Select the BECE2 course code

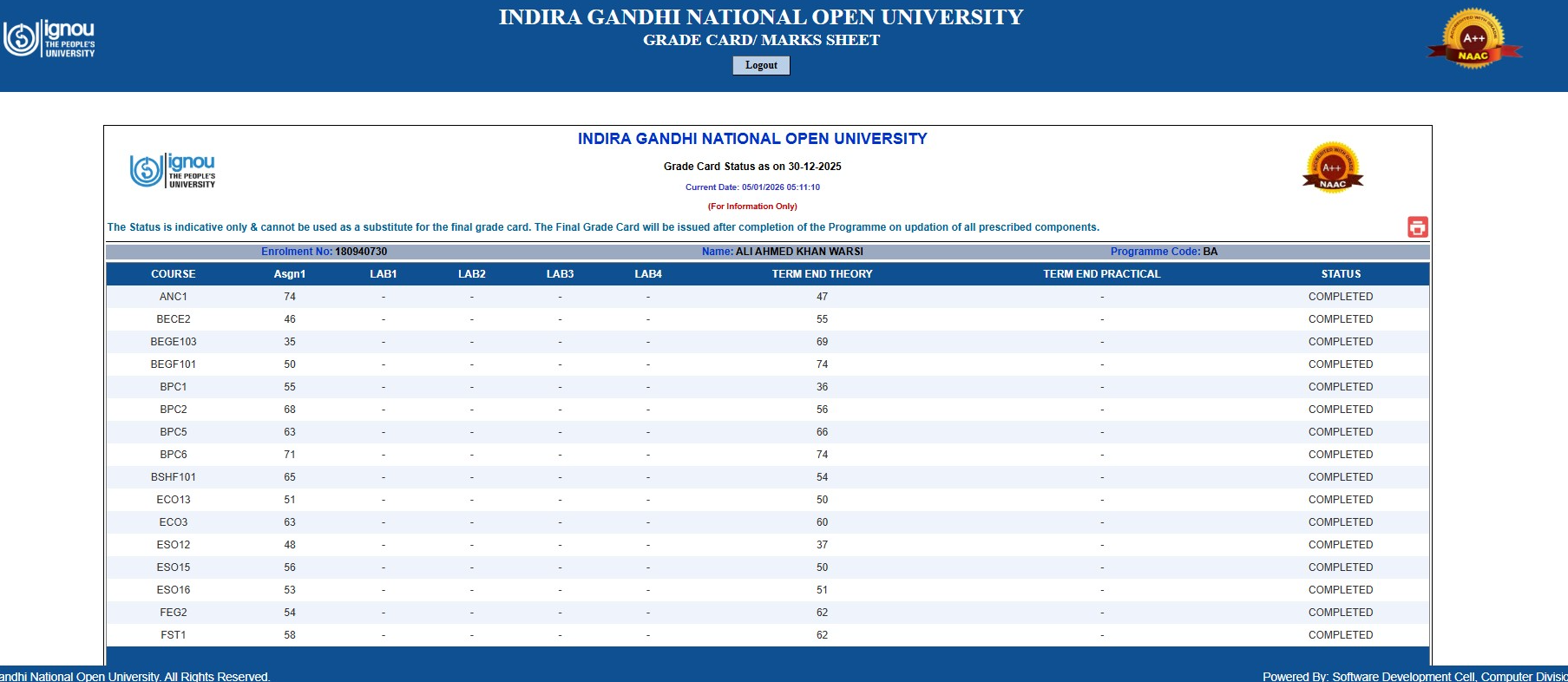pos(174,319)
